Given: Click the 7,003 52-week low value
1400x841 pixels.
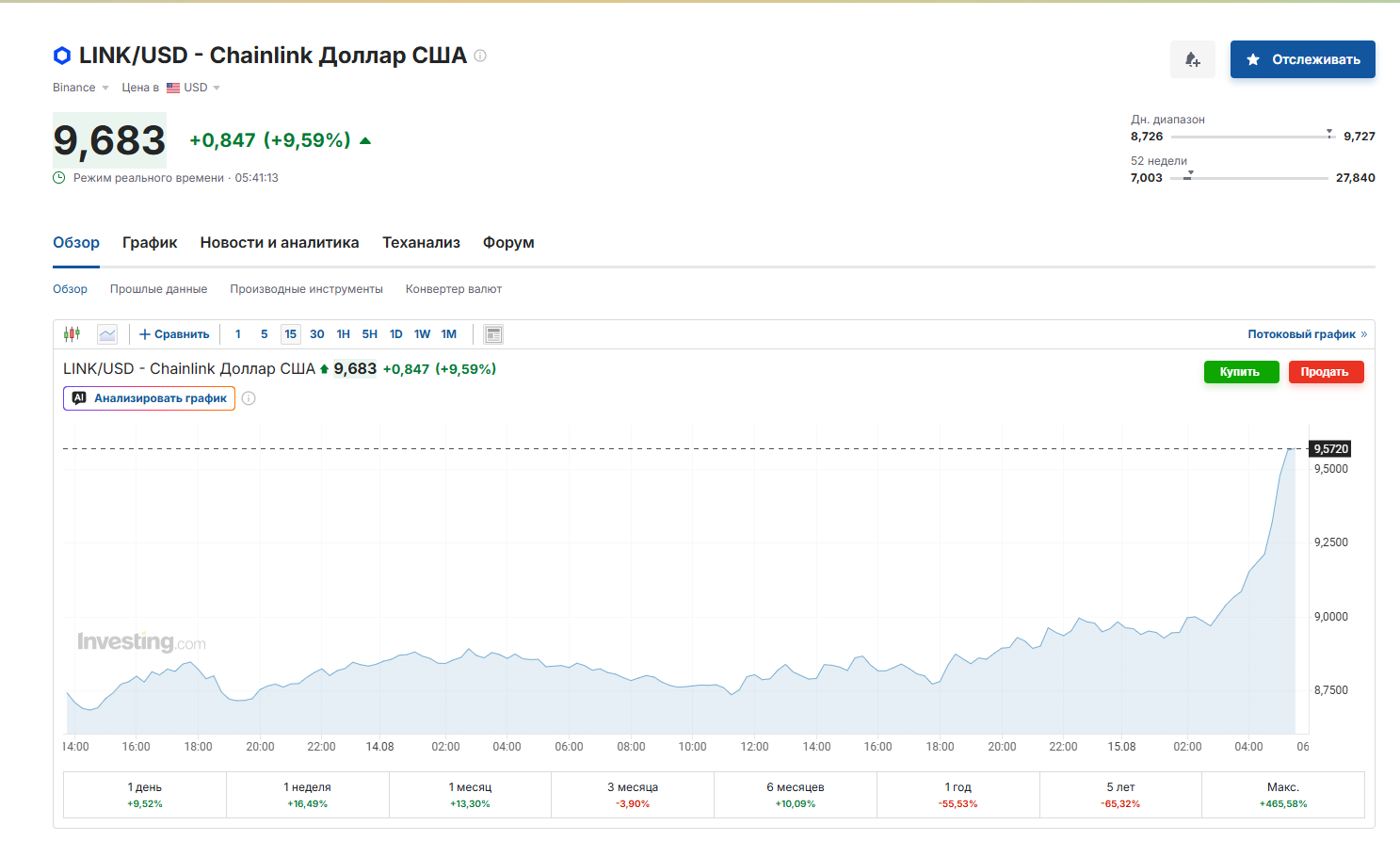Looking at the screenshot, I should 1147,178.
